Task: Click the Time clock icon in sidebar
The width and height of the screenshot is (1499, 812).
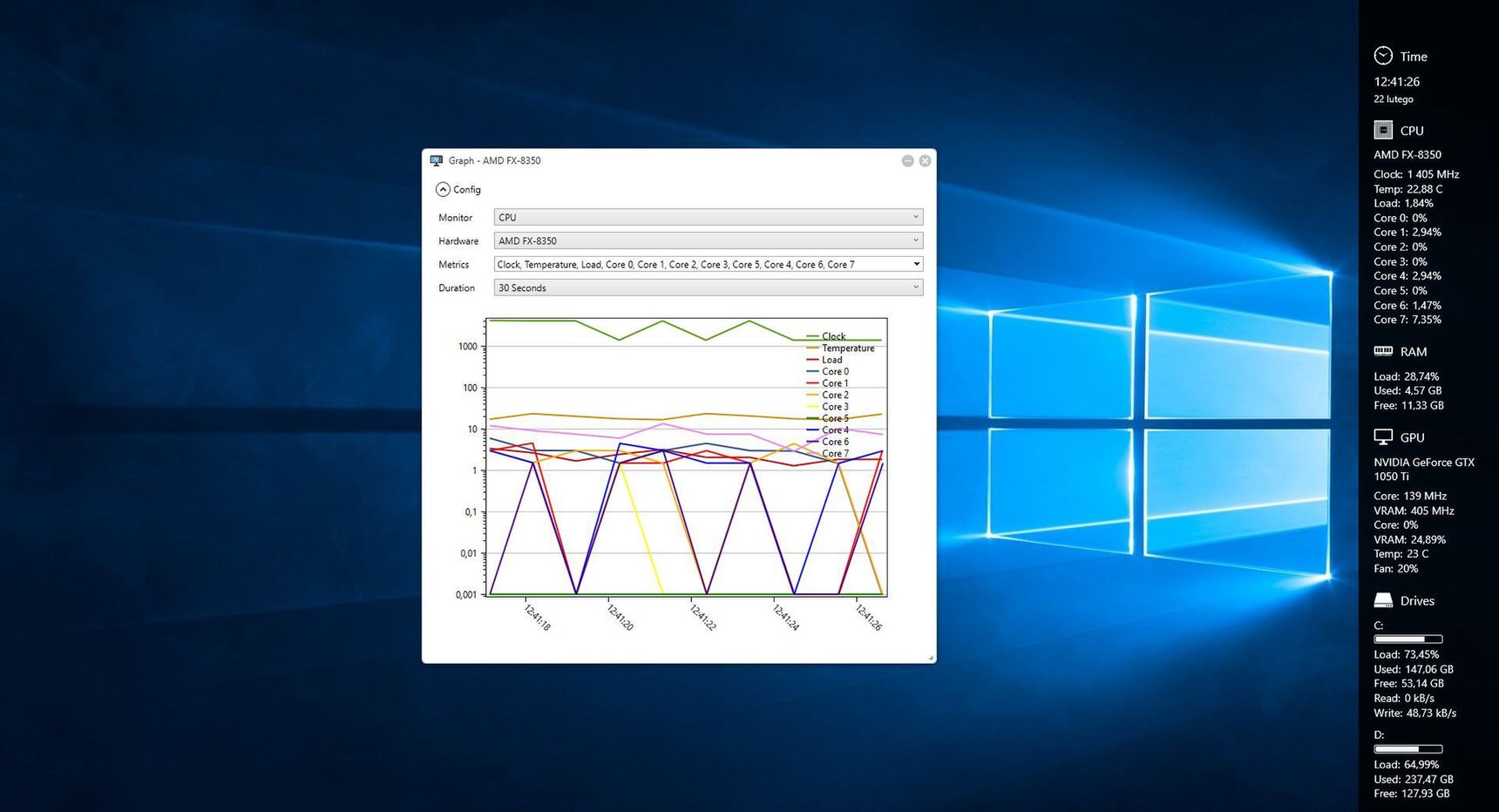Action: pos(1383,56)
